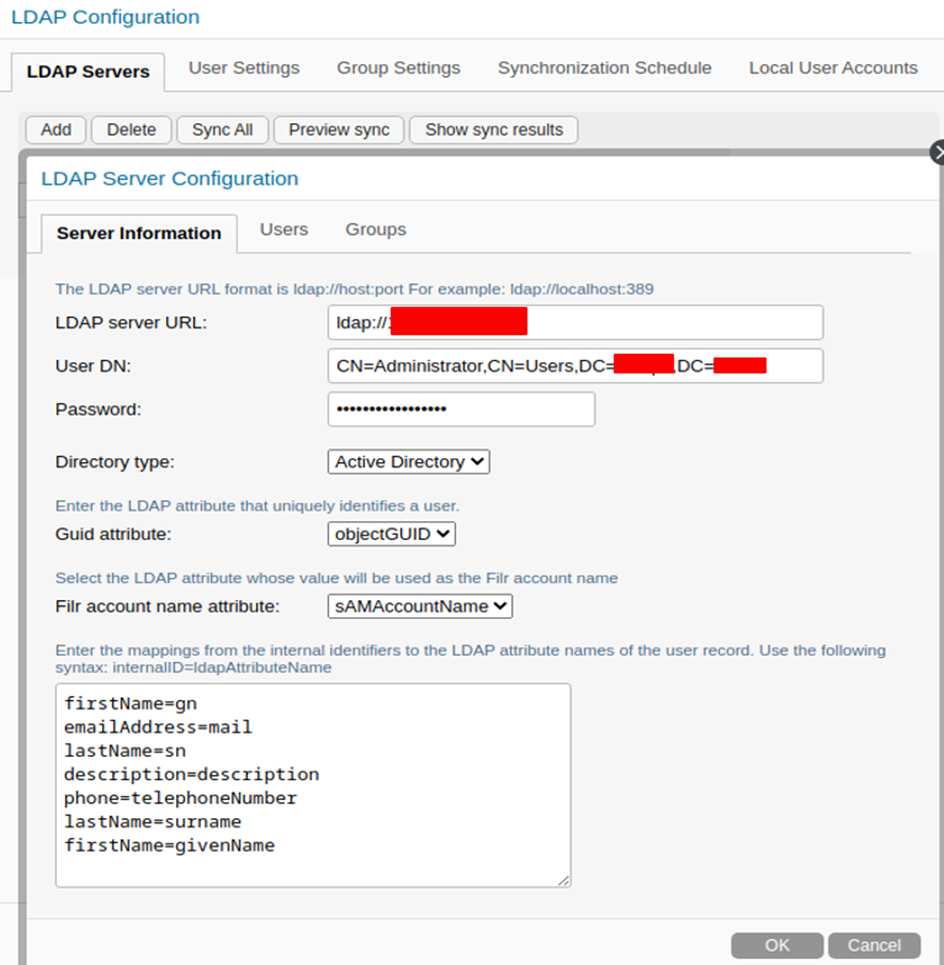Open Local User Accounts tab

coord(833,68)
